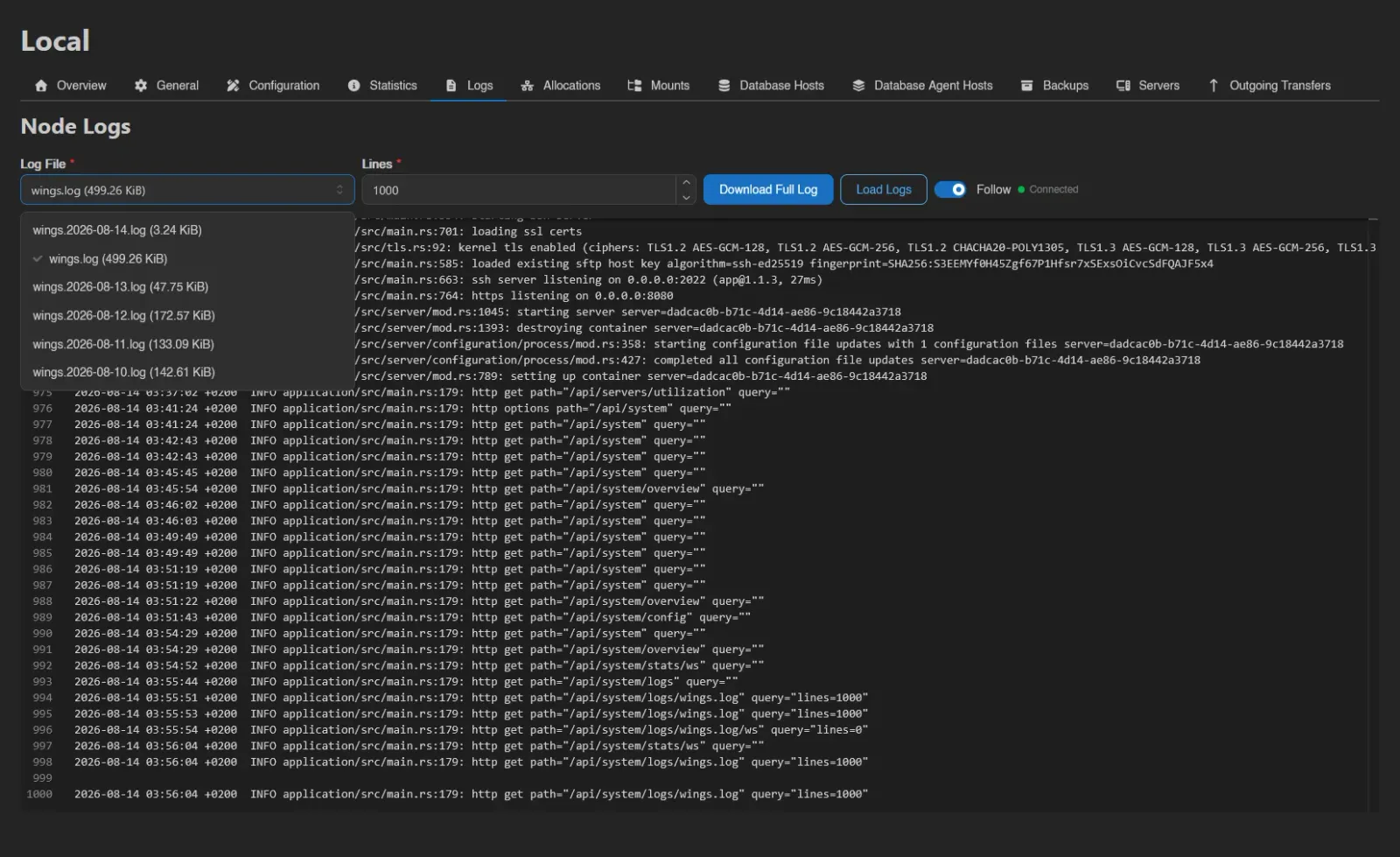The height and width of the screenshot is (857, 1400).
Task: Click the Outgoing Transfers arrow icon
Action: point(1214,86)
